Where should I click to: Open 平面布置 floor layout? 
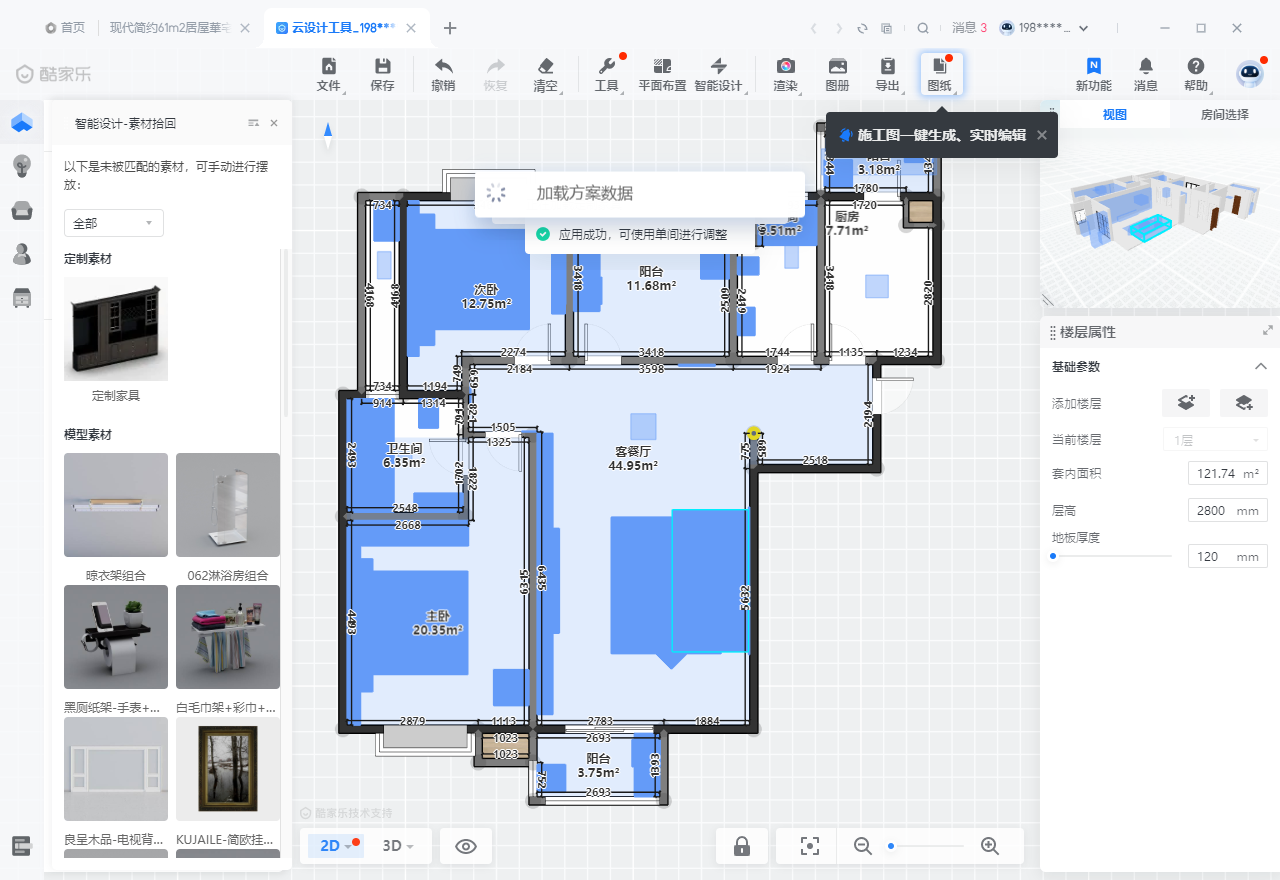662,74
